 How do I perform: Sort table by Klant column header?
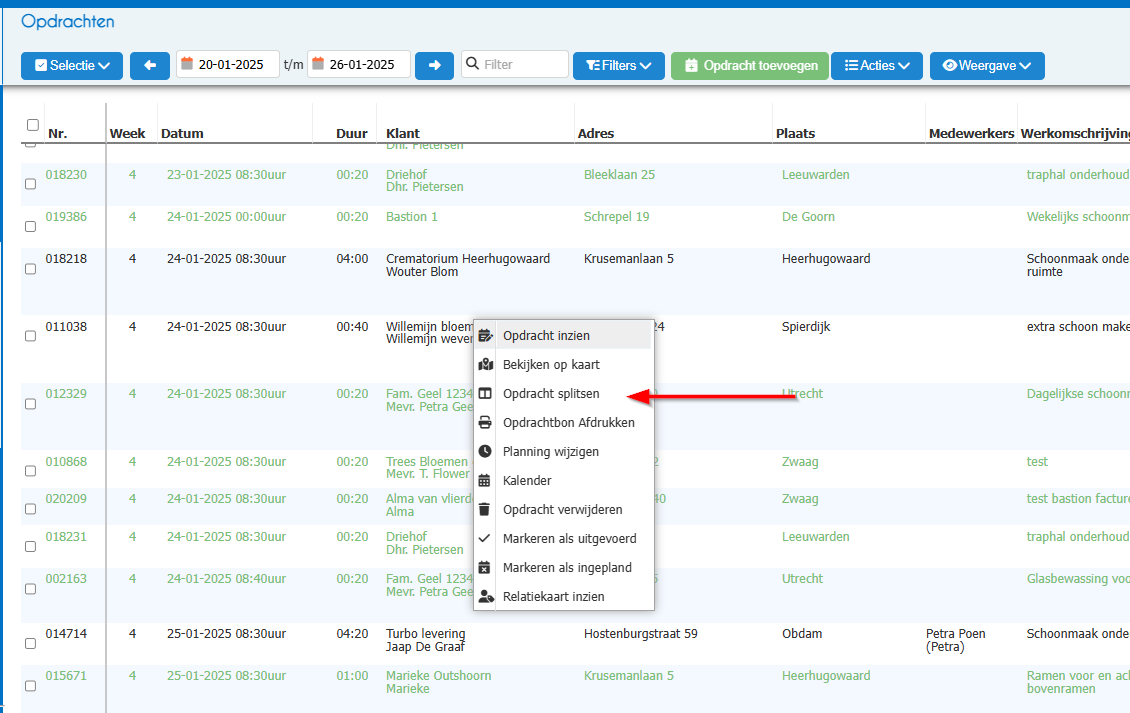[403, 133]
